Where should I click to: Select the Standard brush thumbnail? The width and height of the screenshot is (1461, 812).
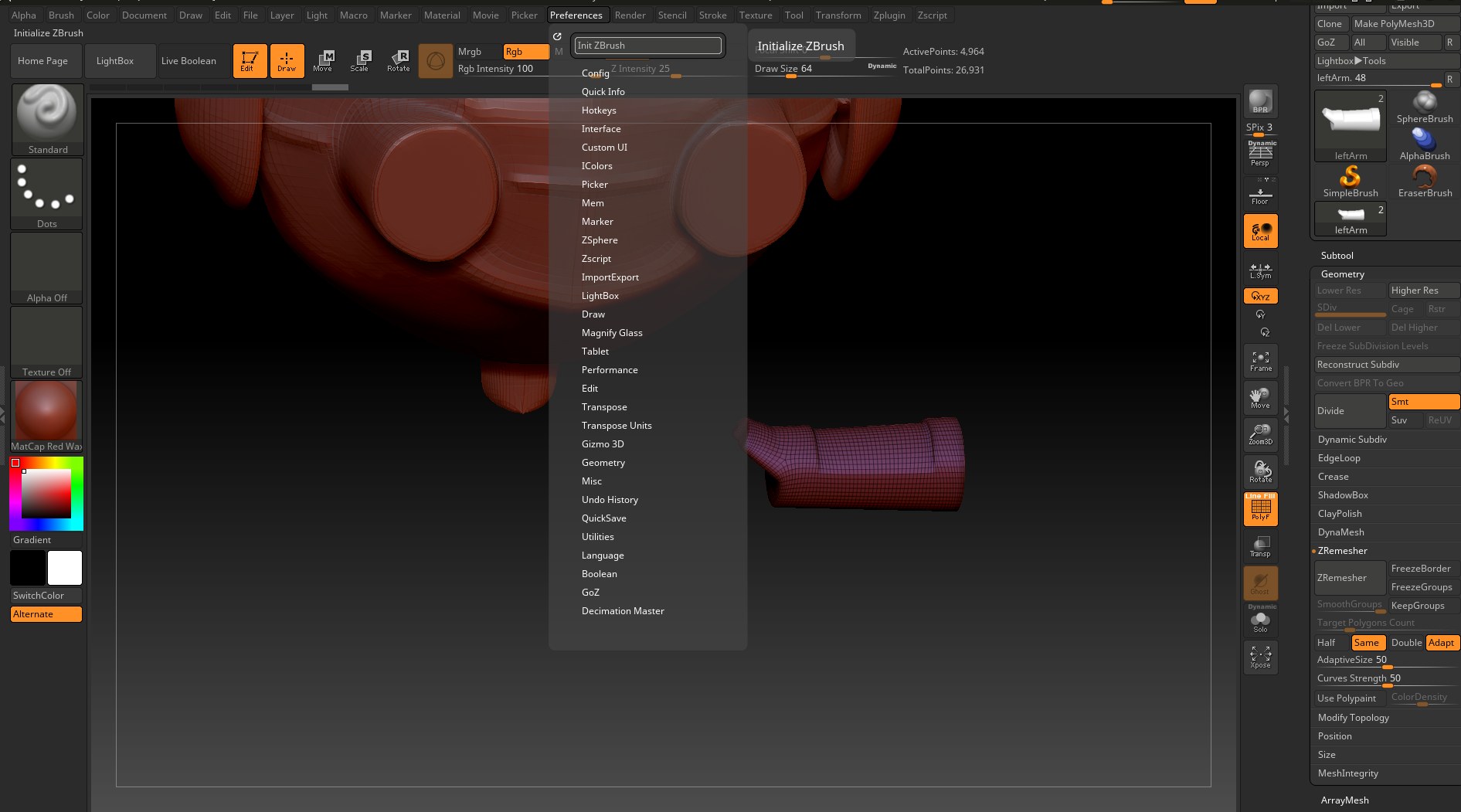[x=47, y=119]
